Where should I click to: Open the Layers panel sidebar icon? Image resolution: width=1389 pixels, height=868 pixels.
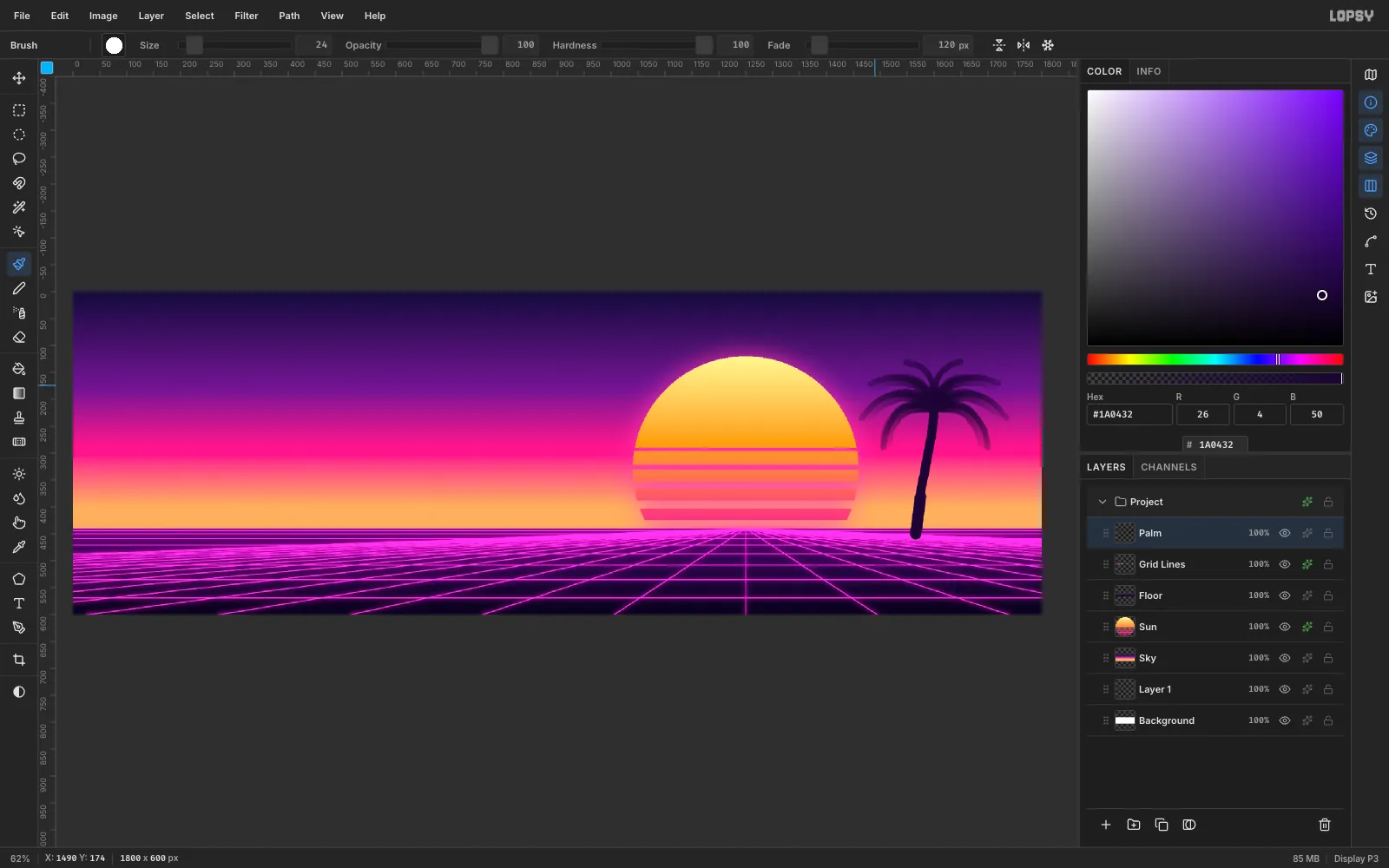[1371, 158]
